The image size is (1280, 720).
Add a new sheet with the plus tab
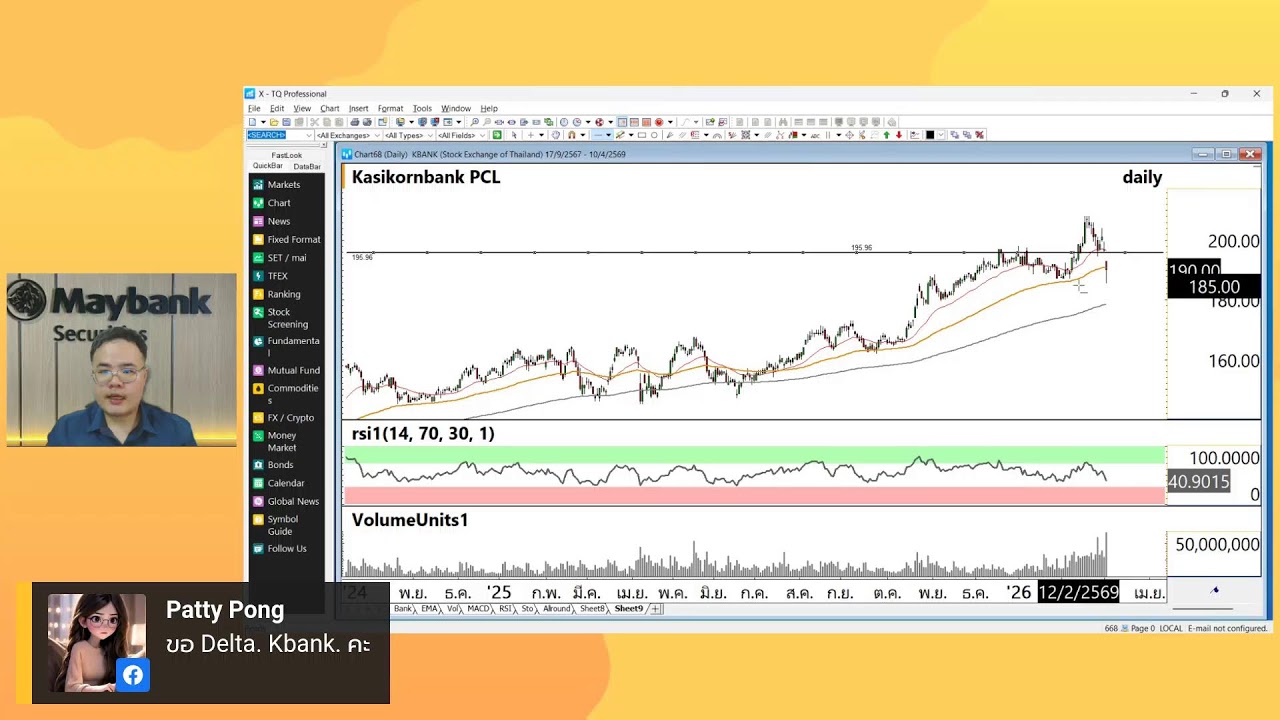(x=656, y=609)
